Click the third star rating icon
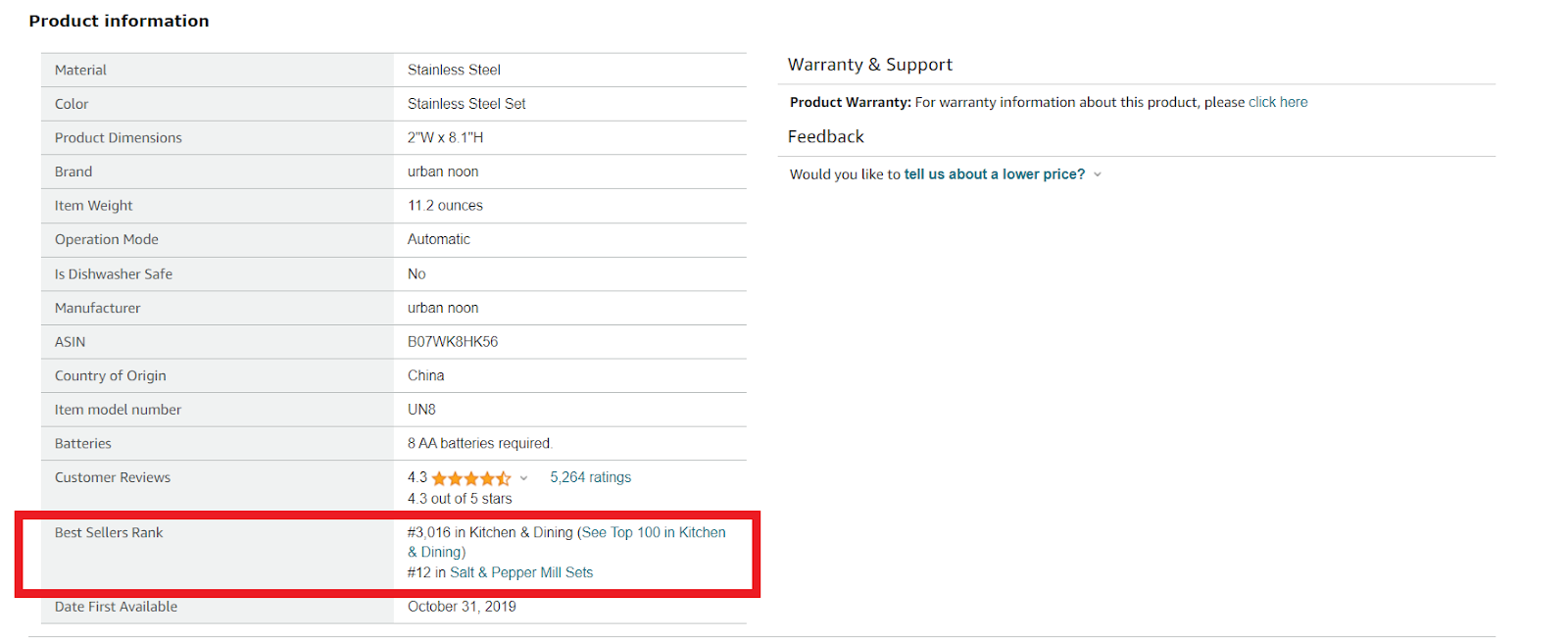This screenshot has height=639, width=1568. point(470,479)
